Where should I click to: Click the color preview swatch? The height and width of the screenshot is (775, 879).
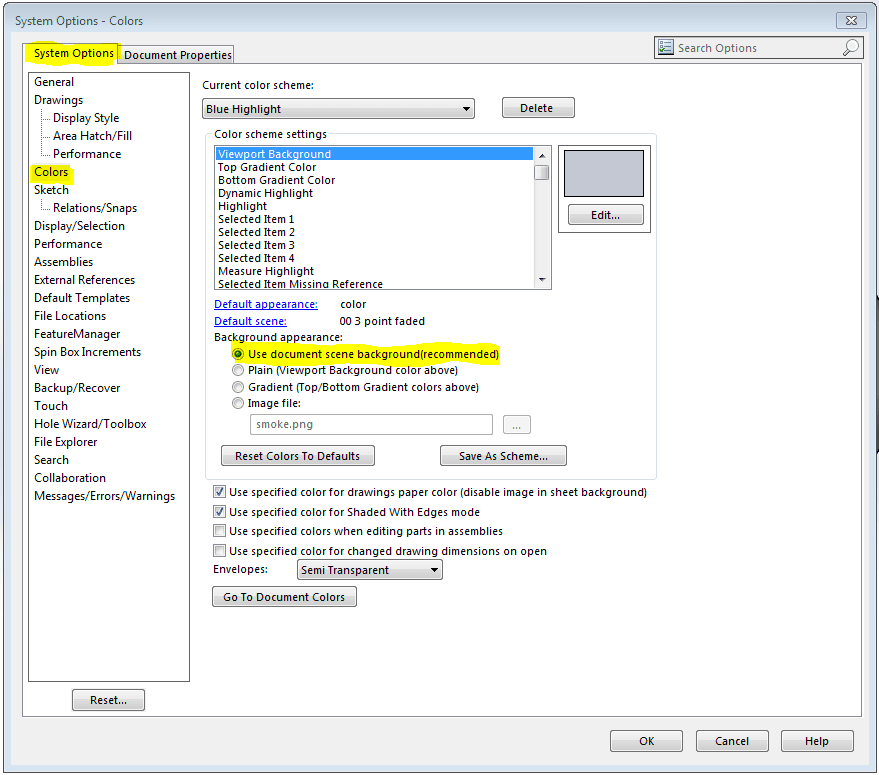coord(605,172)
